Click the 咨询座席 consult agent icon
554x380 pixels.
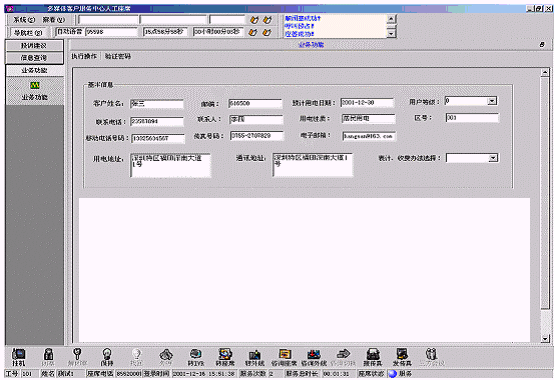(x=284, y=357)
